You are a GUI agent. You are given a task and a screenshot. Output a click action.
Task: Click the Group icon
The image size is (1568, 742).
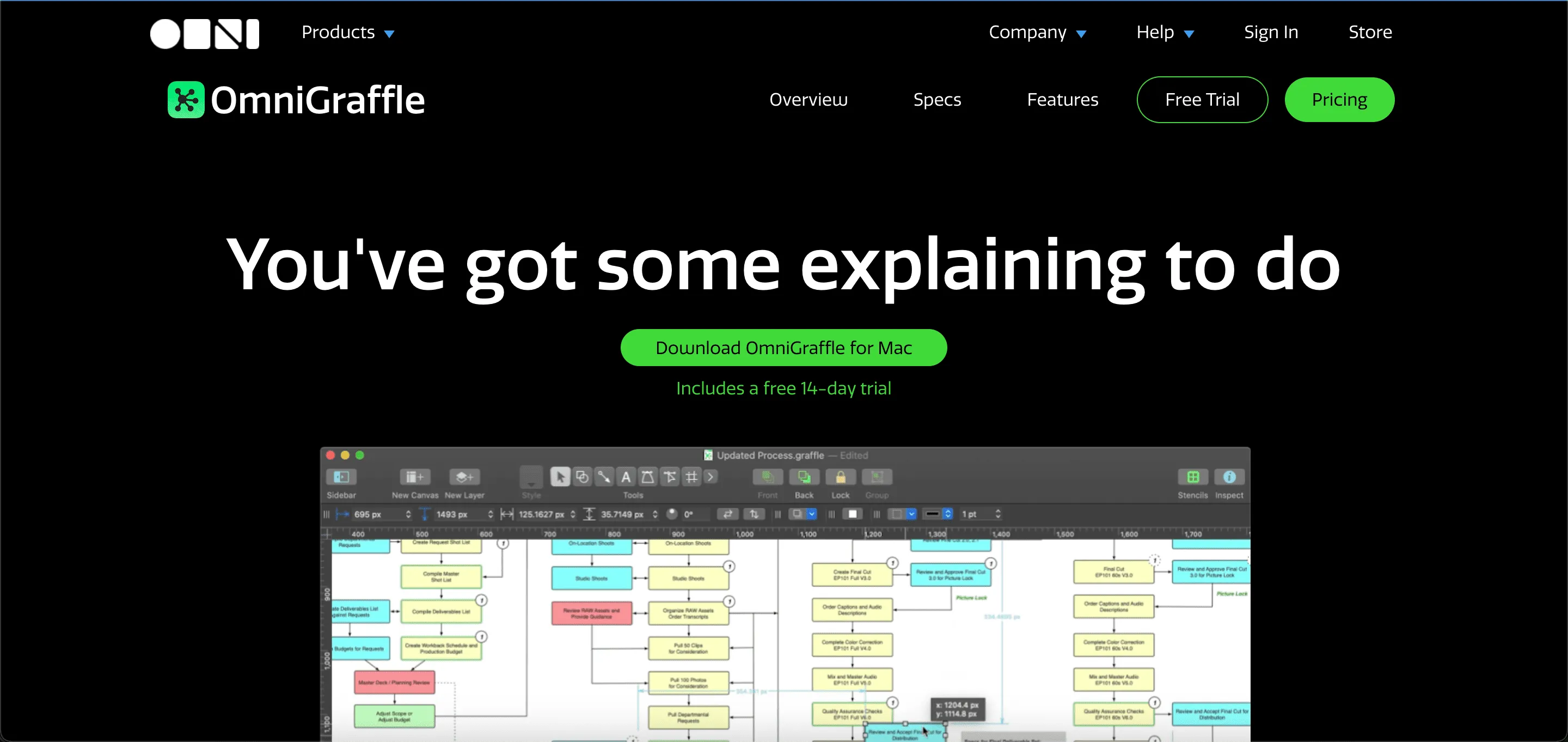click(877, 476)
